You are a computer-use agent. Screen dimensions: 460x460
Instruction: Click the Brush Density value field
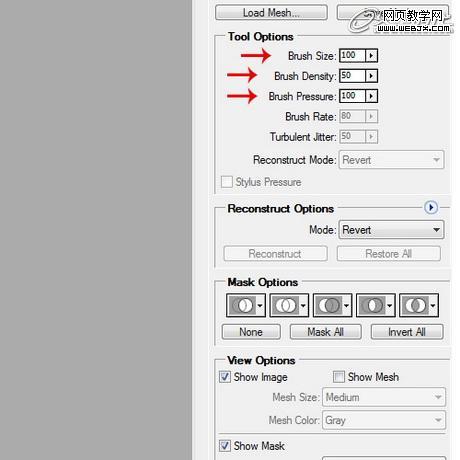pyautogui.click(x=352, y=76)
